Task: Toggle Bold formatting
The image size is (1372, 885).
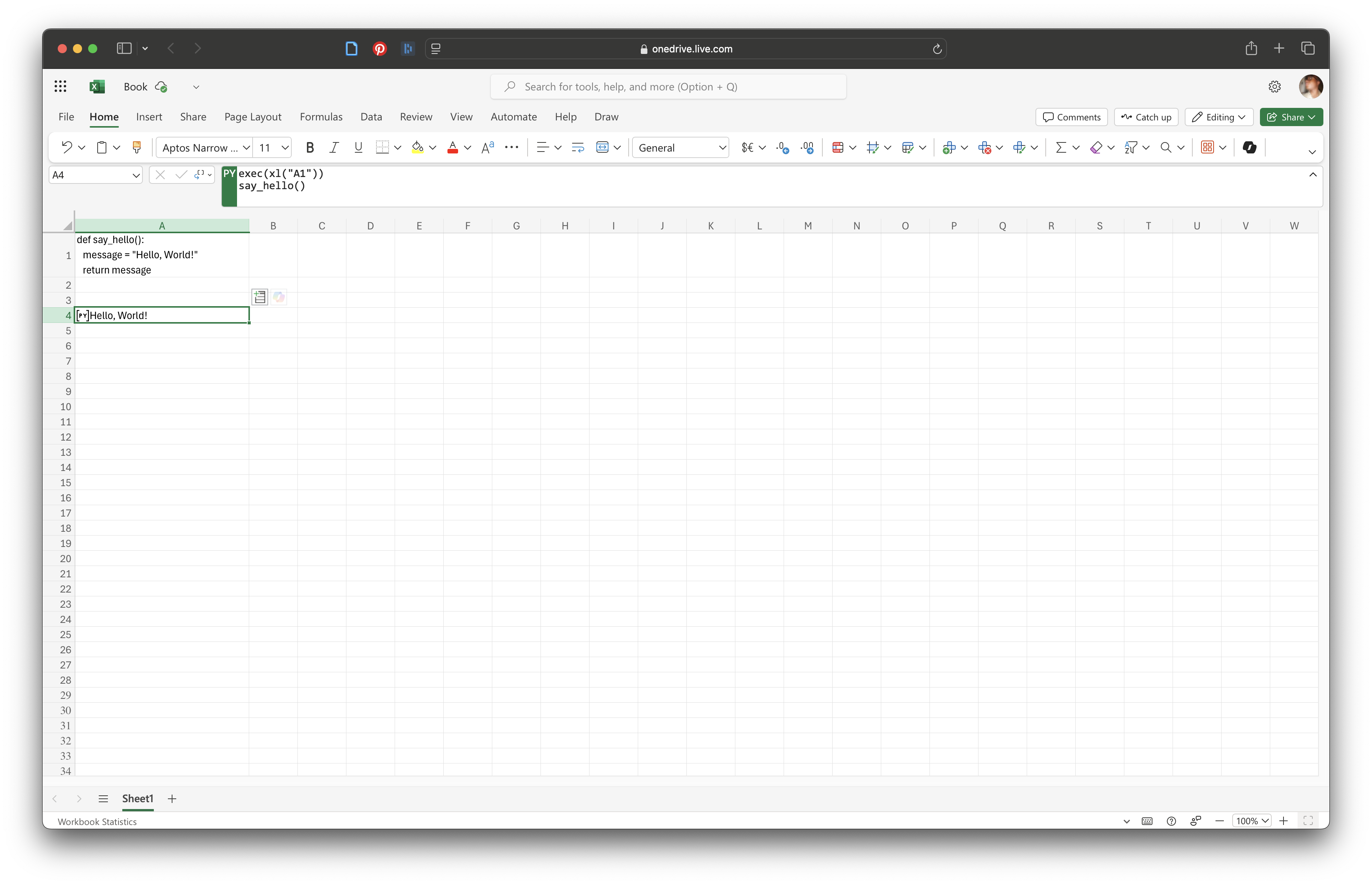Action: pos(310,148)
